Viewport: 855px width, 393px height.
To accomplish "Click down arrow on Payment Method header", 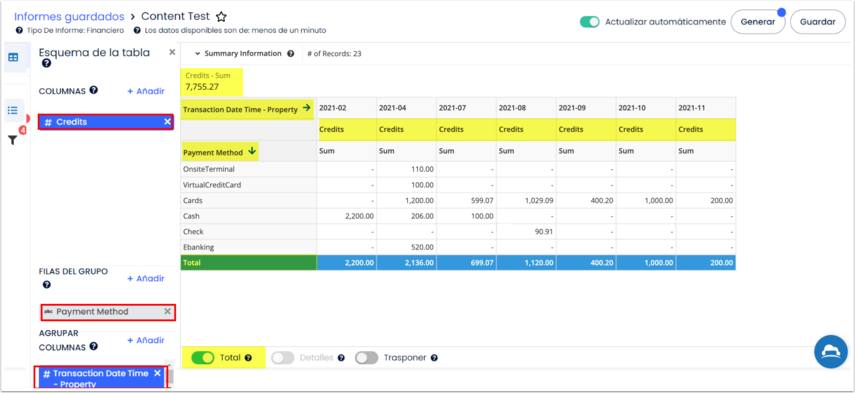I will (251, 151).
